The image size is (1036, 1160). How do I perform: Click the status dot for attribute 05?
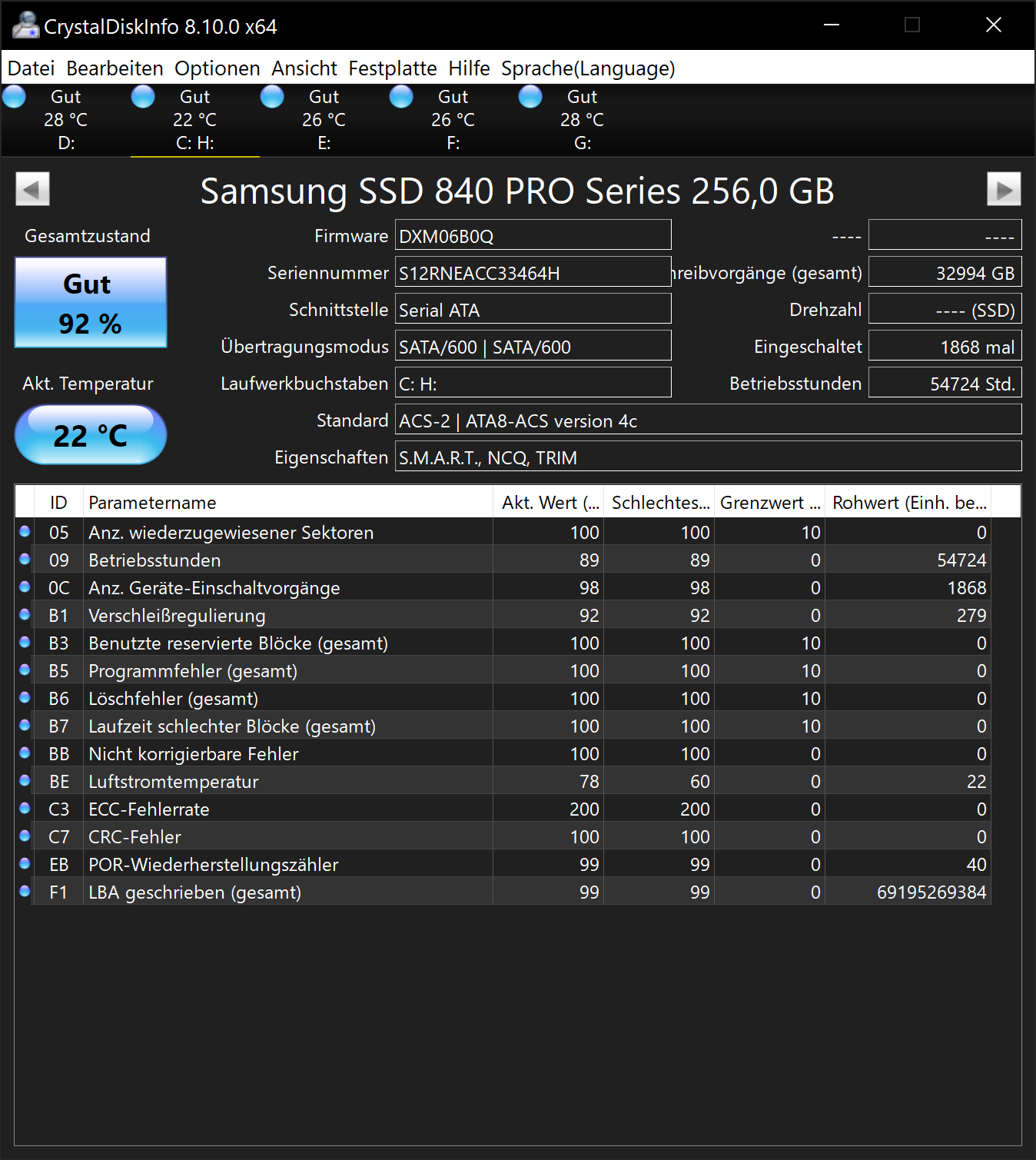click(25, 531)
